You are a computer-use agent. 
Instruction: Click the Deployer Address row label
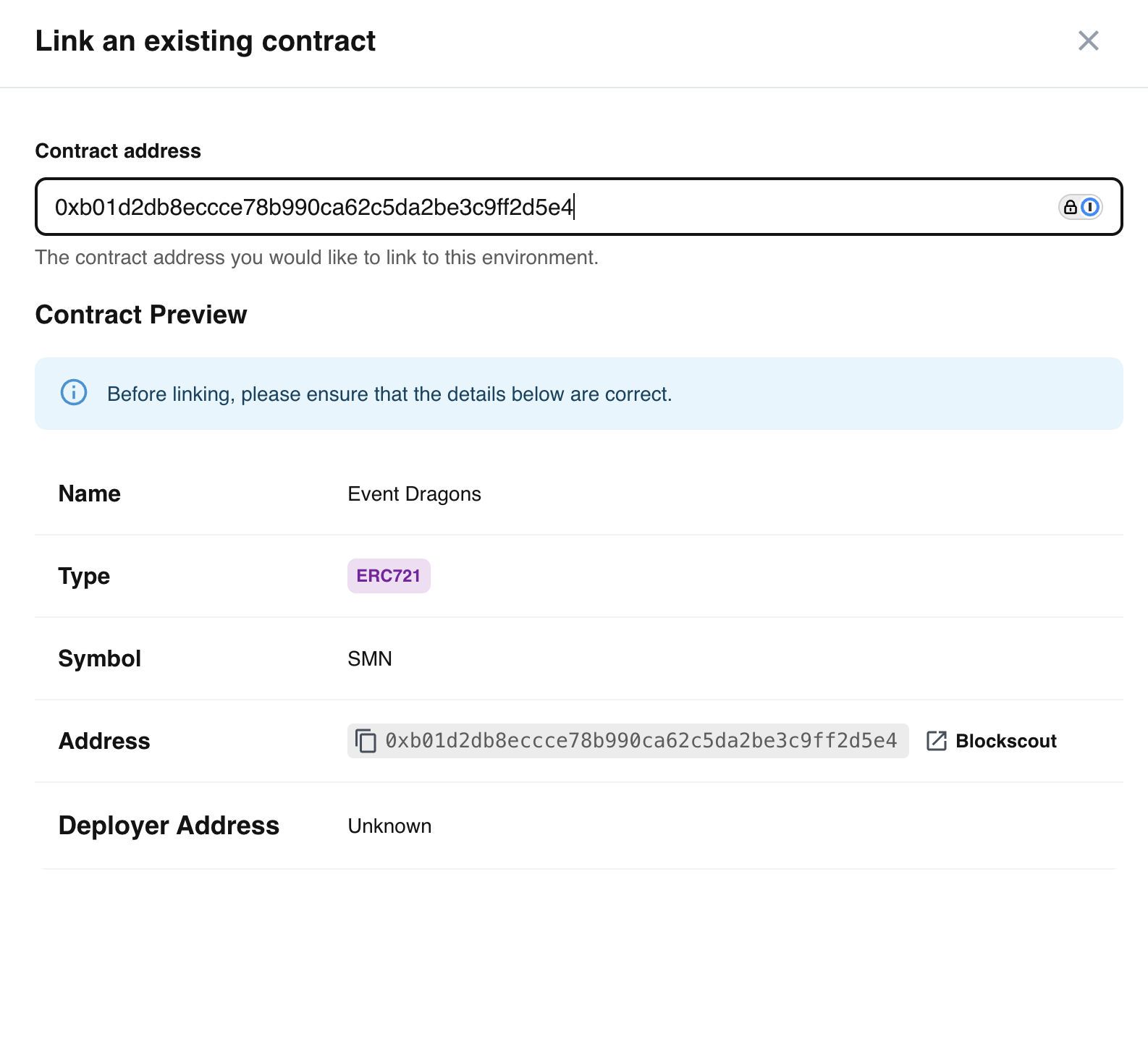[169, 826]
